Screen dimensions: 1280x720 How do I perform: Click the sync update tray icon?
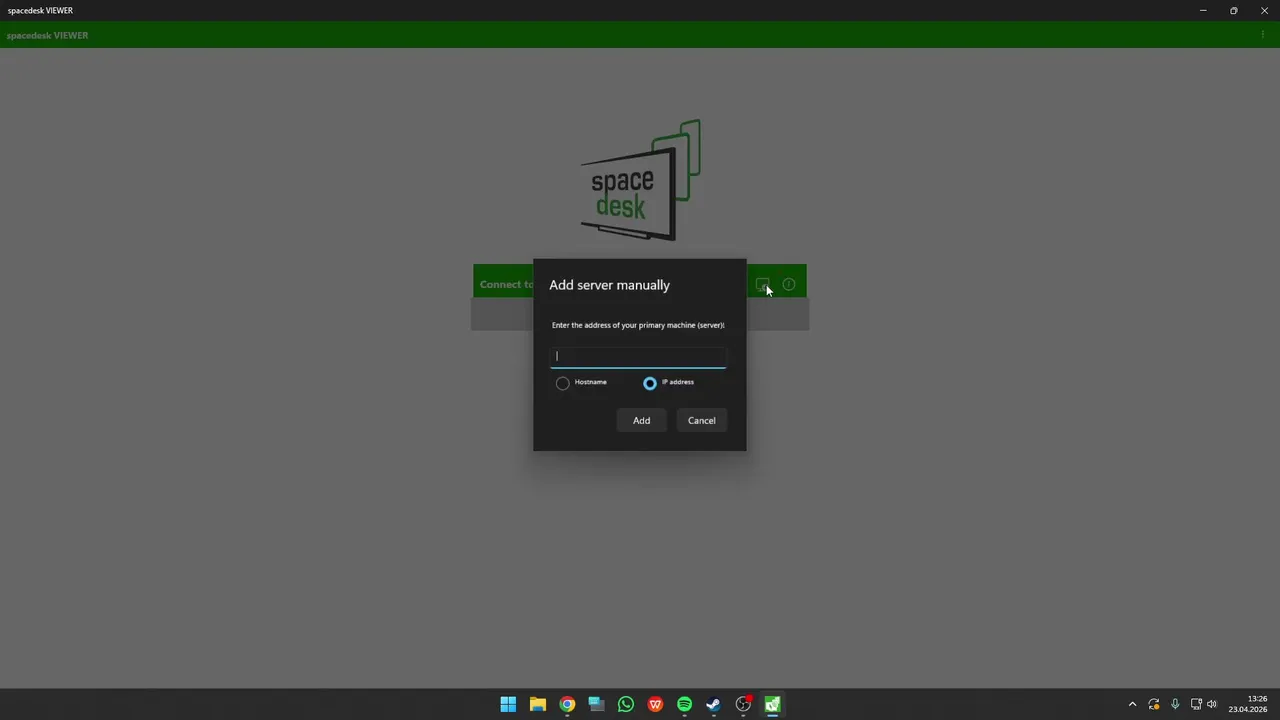point(1154,704)
